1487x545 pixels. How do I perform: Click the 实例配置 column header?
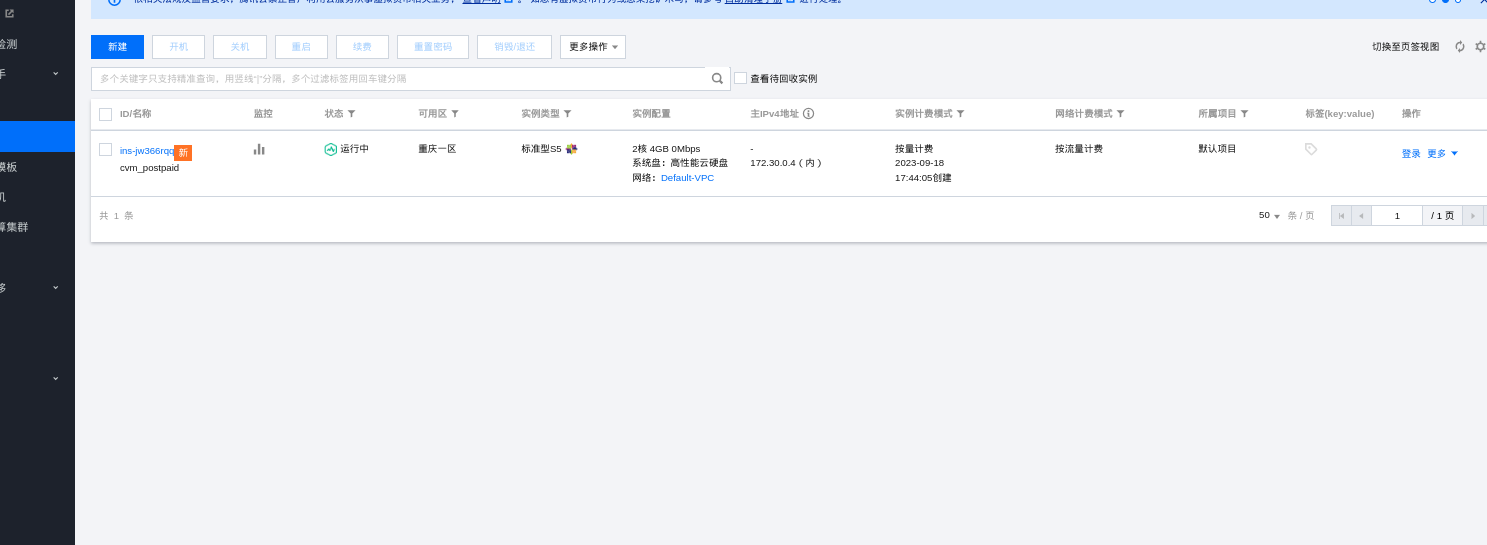651,114
